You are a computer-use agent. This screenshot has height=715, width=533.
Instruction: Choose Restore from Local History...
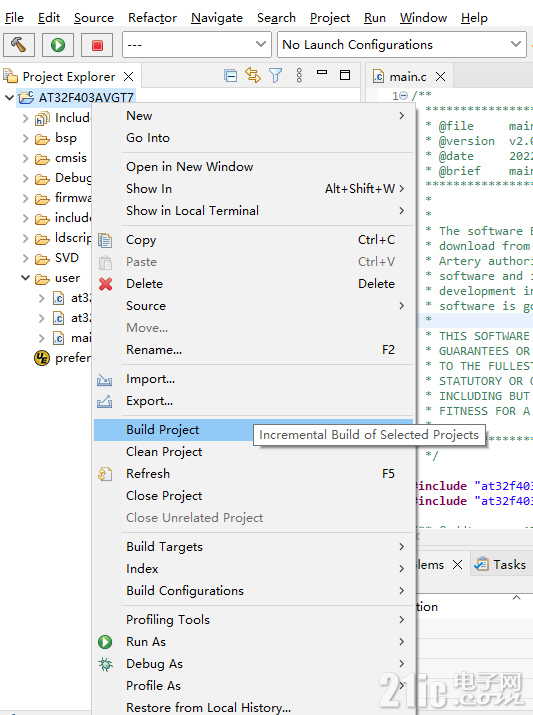pos(253,707)
